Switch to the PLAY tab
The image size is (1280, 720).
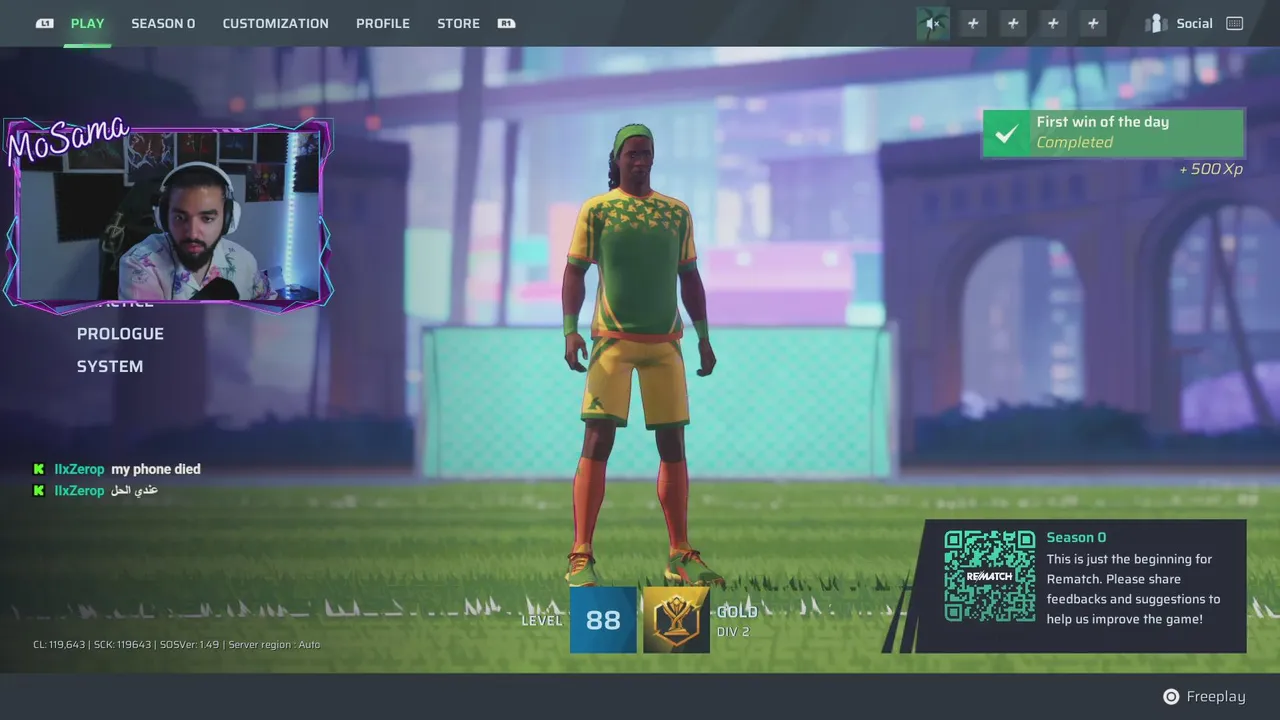tap(87, 23)
